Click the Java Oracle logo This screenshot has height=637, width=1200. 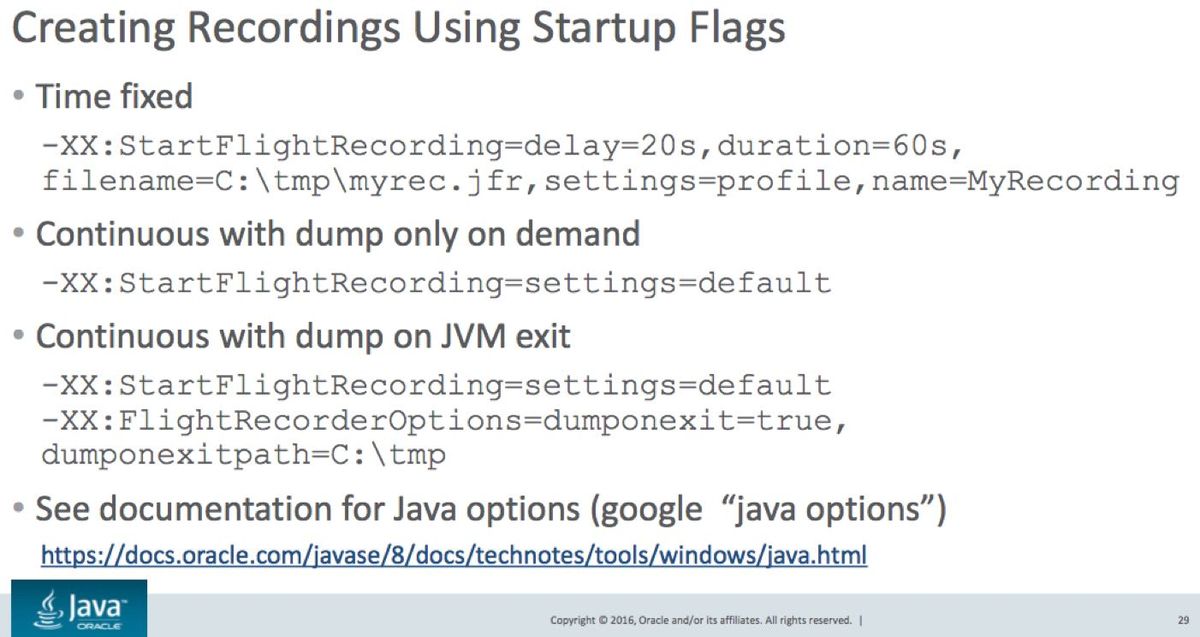(80, 608)
